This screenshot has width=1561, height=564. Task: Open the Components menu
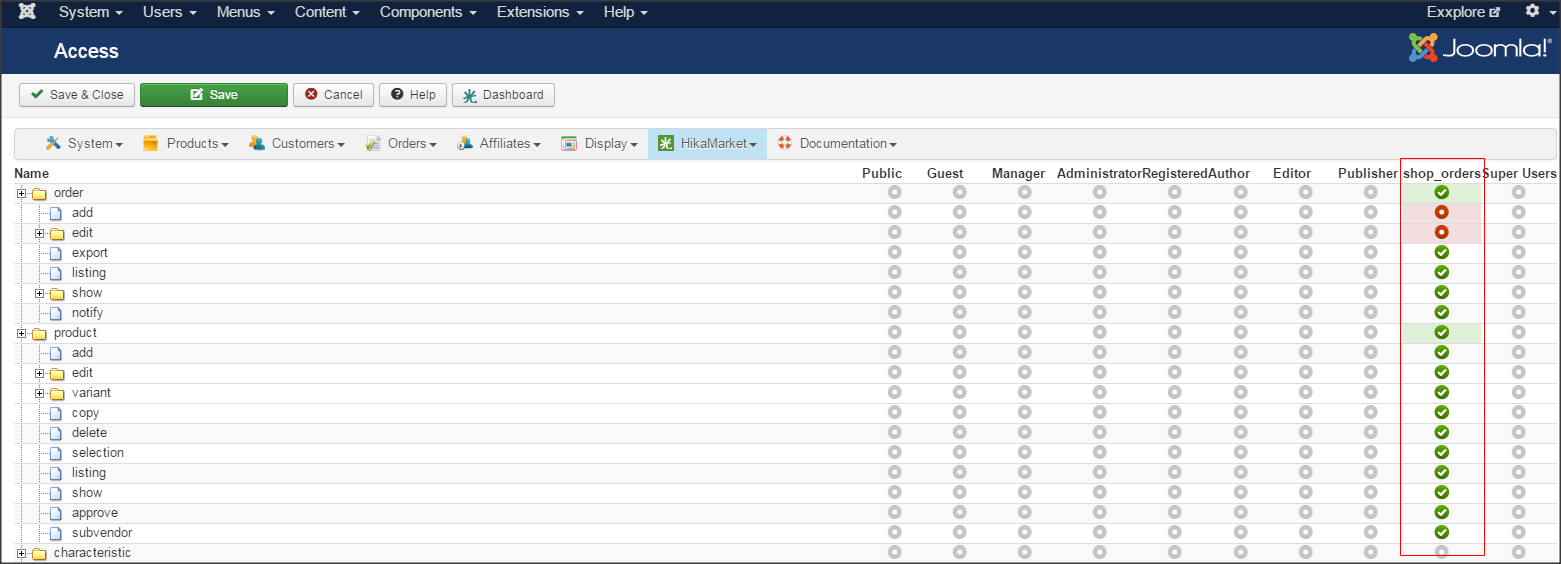(x=428, y=12)
